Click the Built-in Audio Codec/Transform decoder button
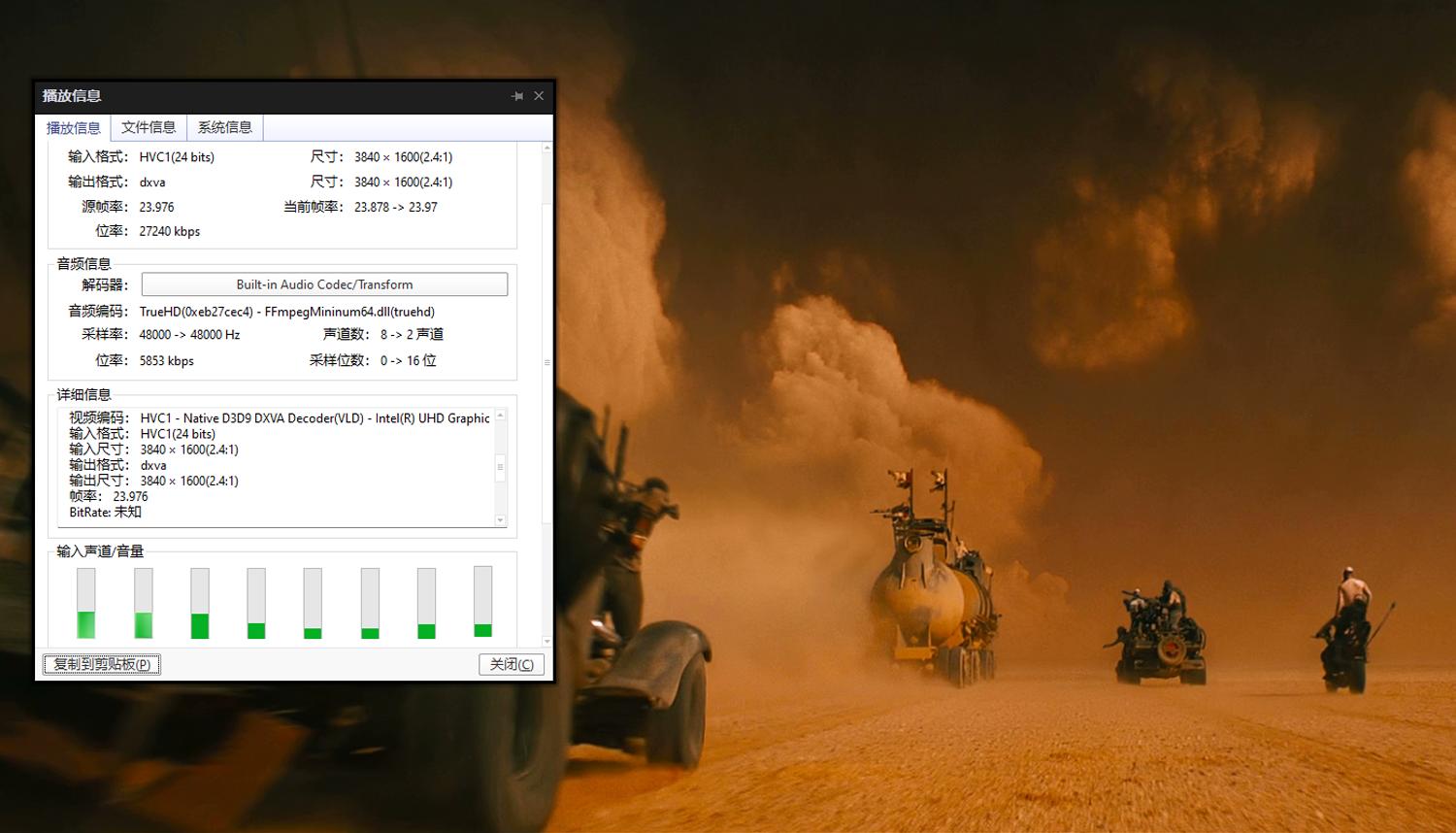Viewport: 1456px width, 833px height. click(324, 284)
